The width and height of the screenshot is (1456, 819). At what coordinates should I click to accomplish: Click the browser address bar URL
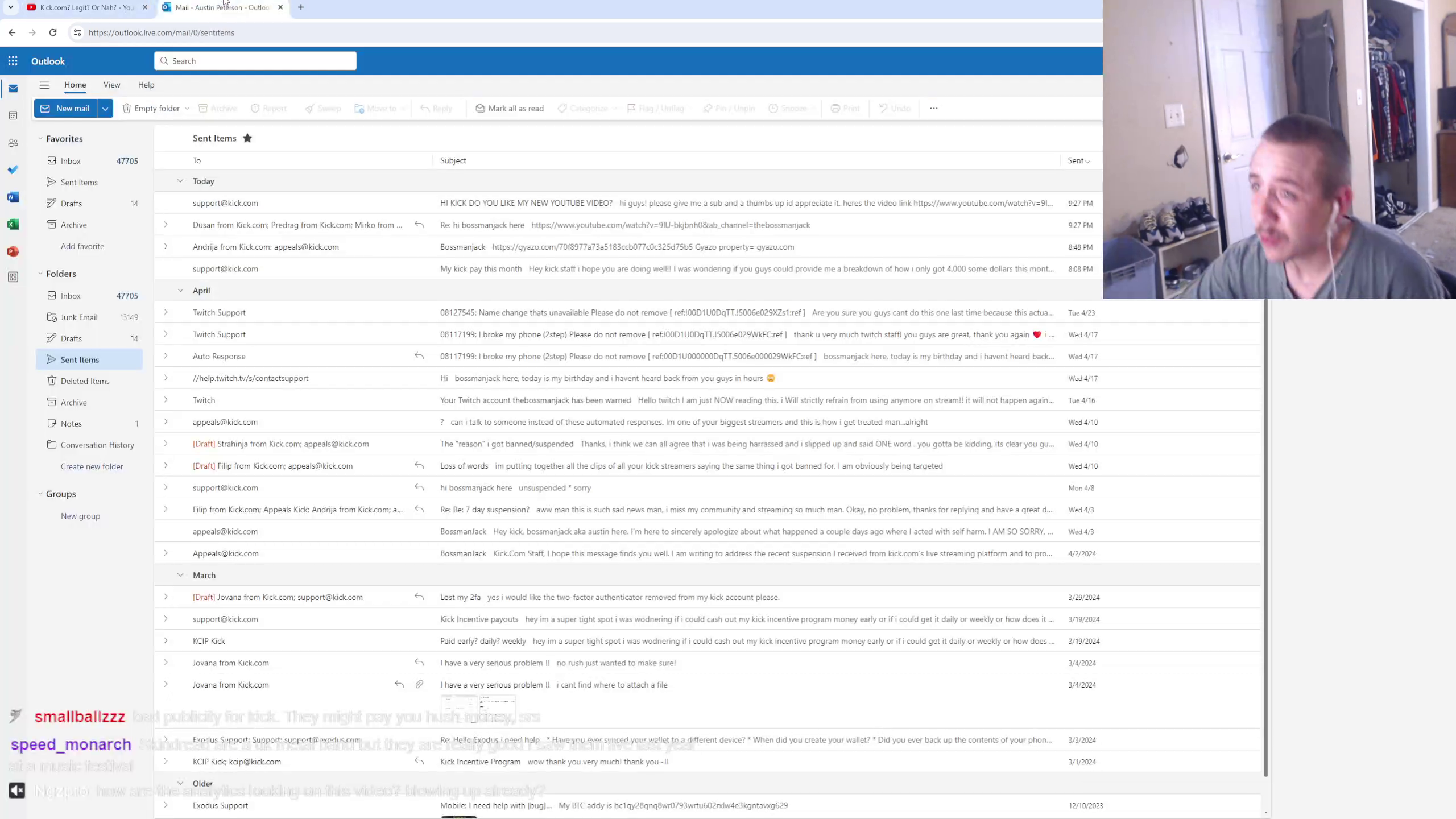tap(162, 32)
